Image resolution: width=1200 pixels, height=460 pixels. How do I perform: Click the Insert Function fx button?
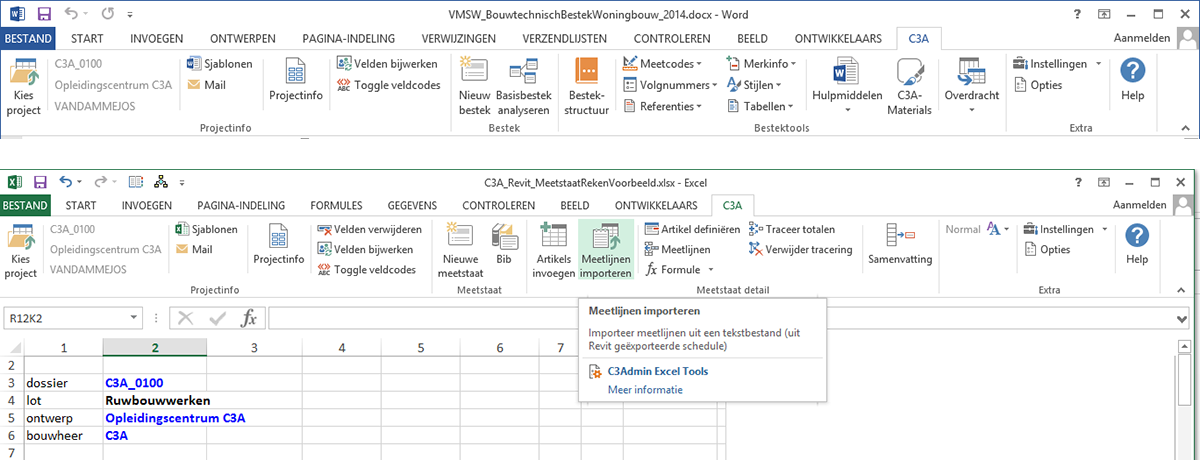click(249, 318)
